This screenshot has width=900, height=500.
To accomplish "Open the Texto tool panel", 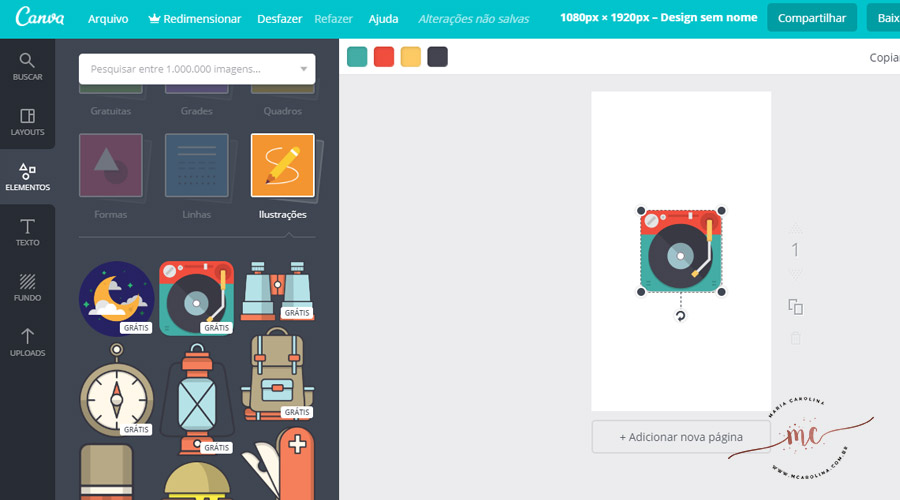I will click(27, 232).
